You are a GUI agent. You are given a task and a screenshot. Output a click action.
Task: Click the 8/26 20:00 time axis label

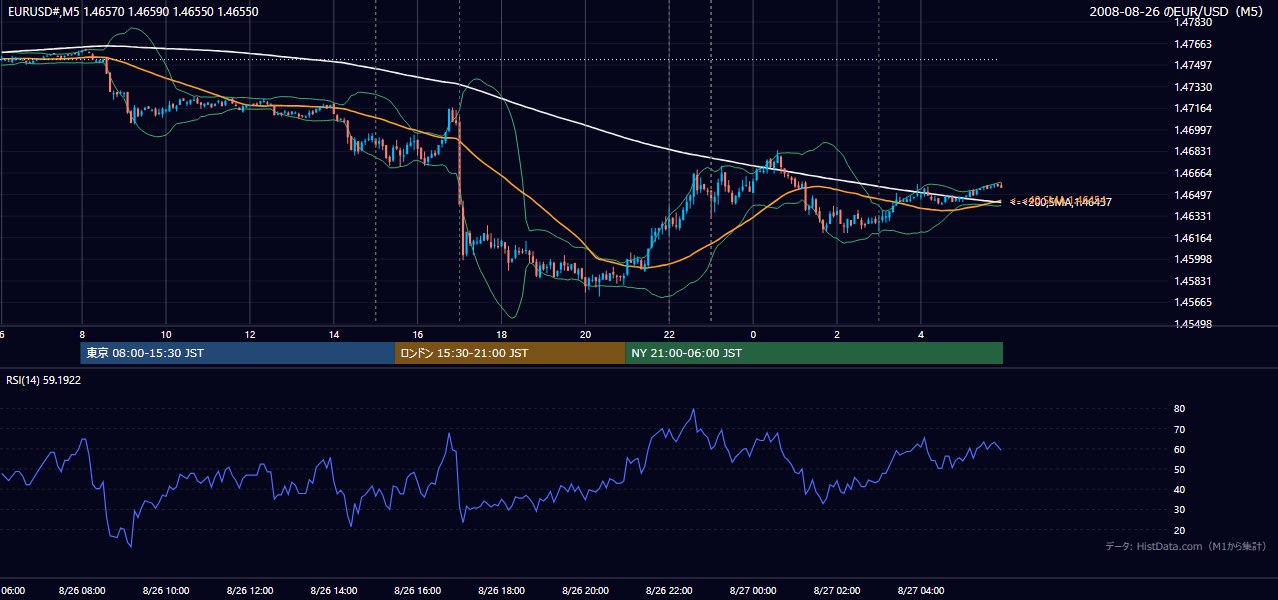[x=586, y=590]
